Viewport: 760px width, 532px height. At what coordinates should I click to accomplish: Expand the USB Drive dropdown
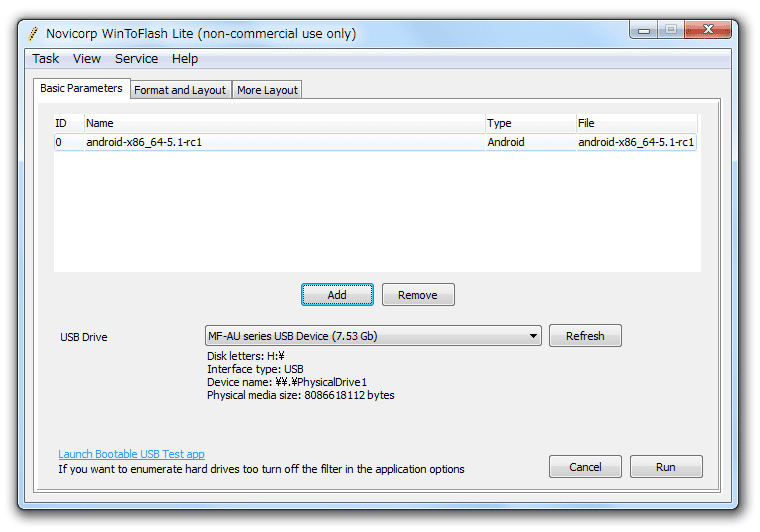point(373,336)
